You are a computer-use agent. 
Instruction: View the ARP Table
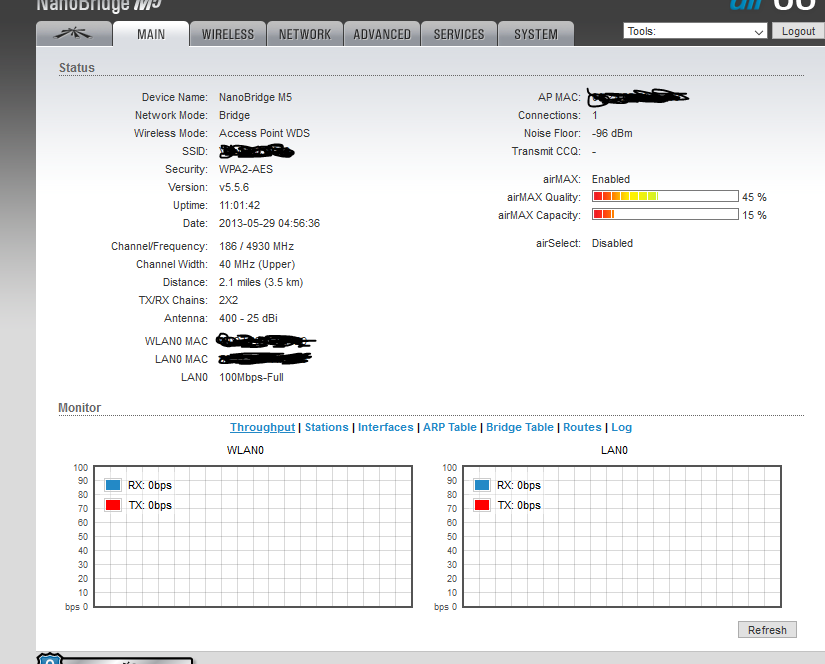(449, 427)
